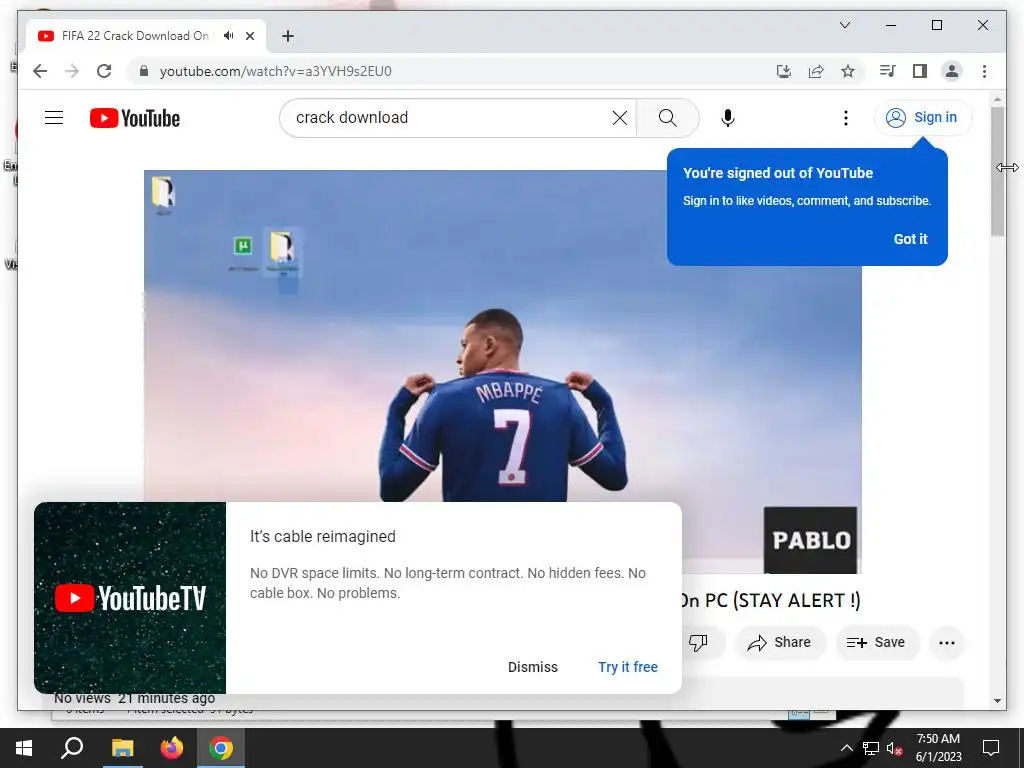Viewport: 1024px width, 768px height.
Task: Toggle Chrome side panel
Action: click(x=920, y=71)
